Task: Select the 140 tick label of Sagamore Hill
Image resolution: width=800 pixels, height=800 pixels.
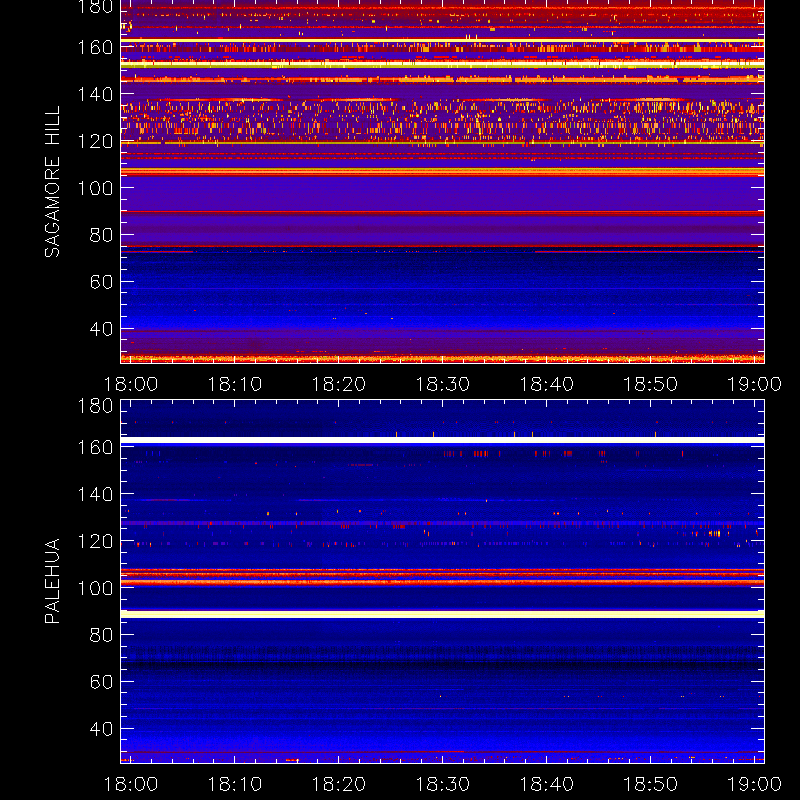Action: pos(95,94)
